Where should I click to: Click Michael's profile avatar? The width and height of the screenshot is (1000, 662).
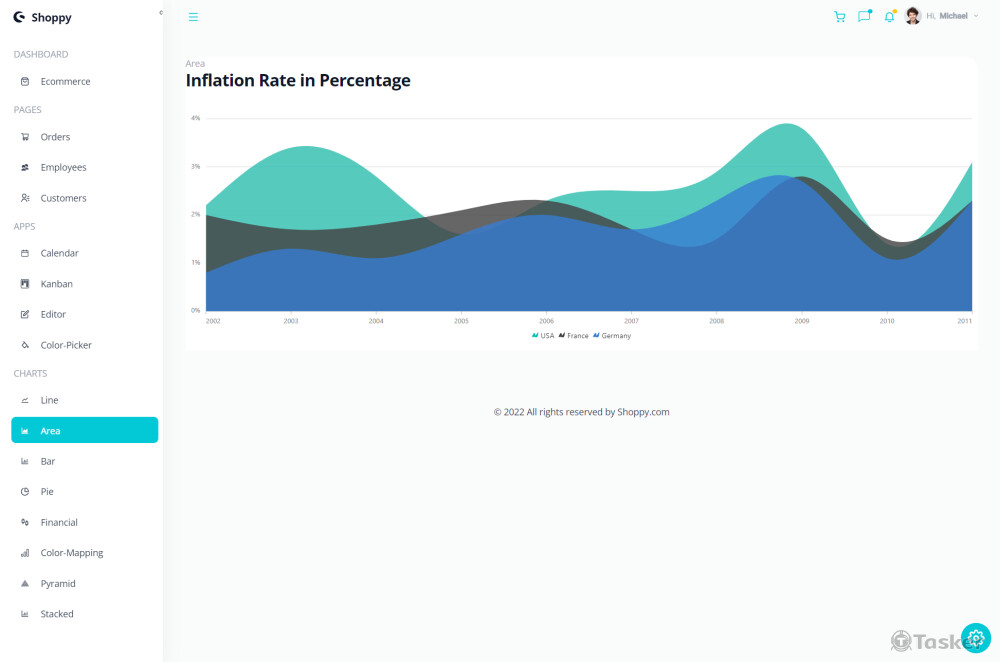coord(913,16)
